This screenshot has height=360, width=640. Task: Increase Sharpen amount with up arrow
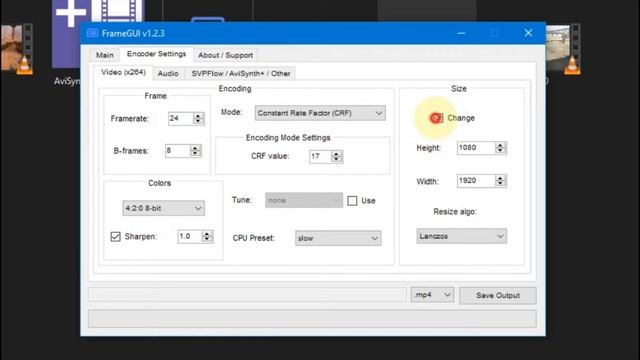[207, 233]
